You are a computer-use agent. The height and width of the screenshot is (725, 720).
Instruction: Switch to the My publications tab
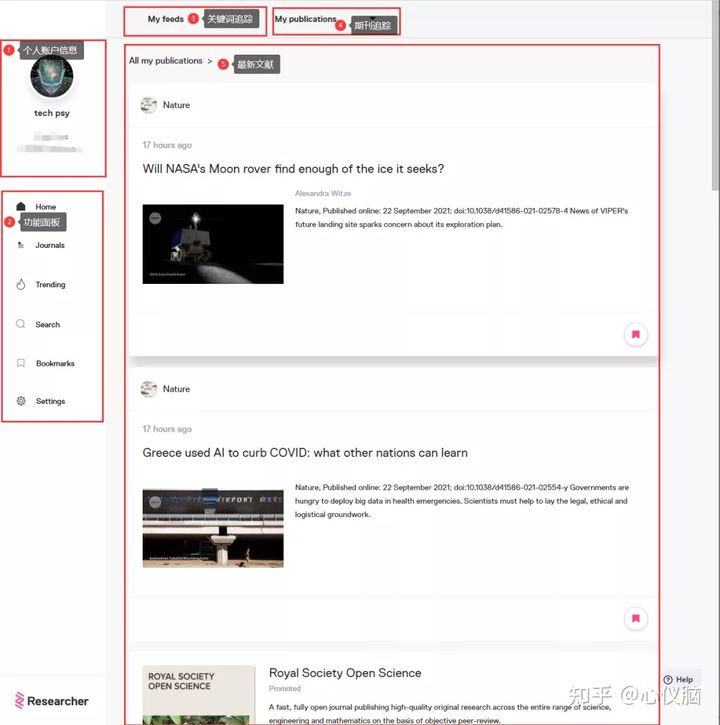(x=305, y=19)
